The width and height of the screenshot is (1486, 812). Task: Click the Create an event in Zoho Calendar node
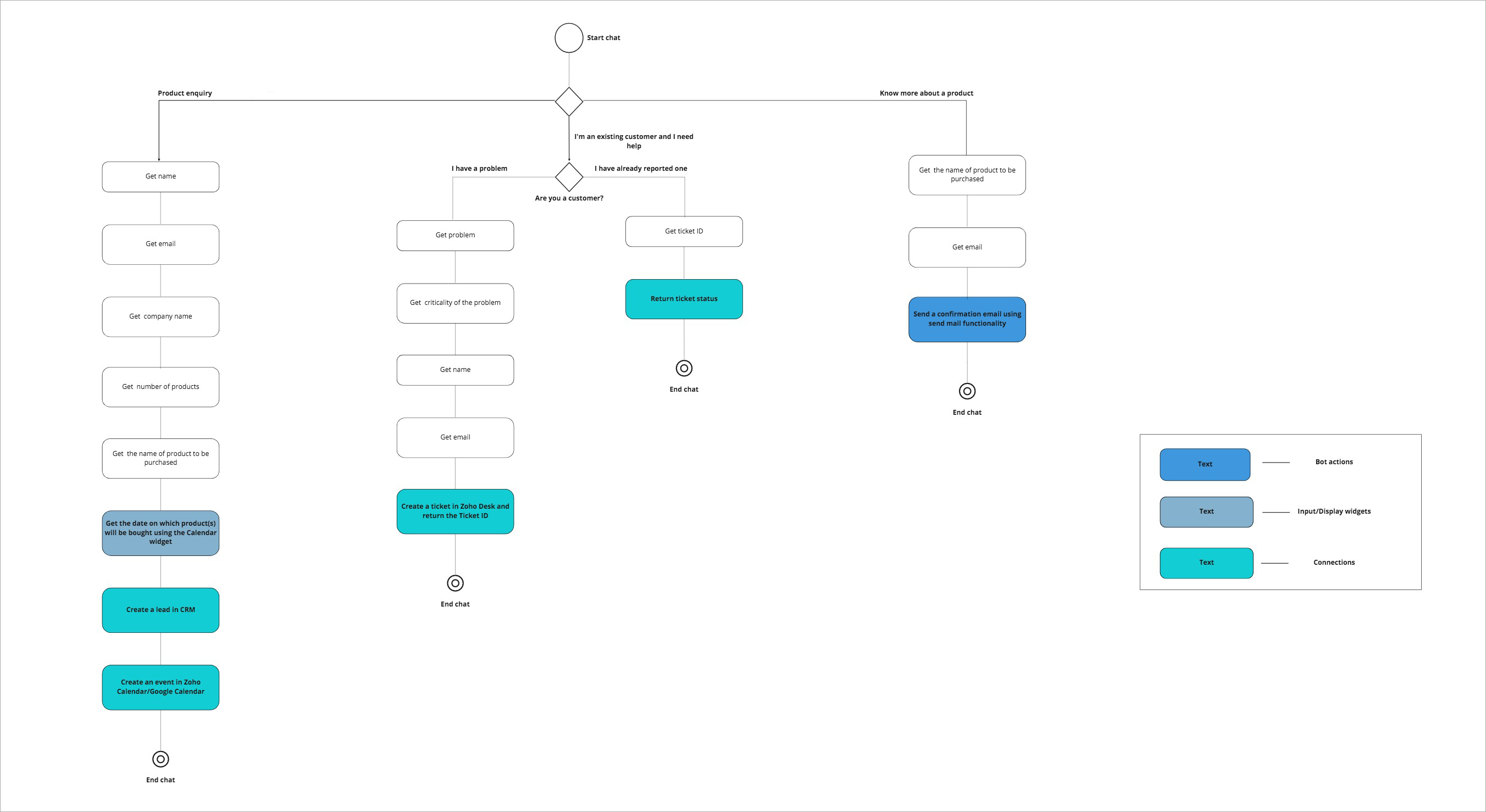(x=162, y=685)
